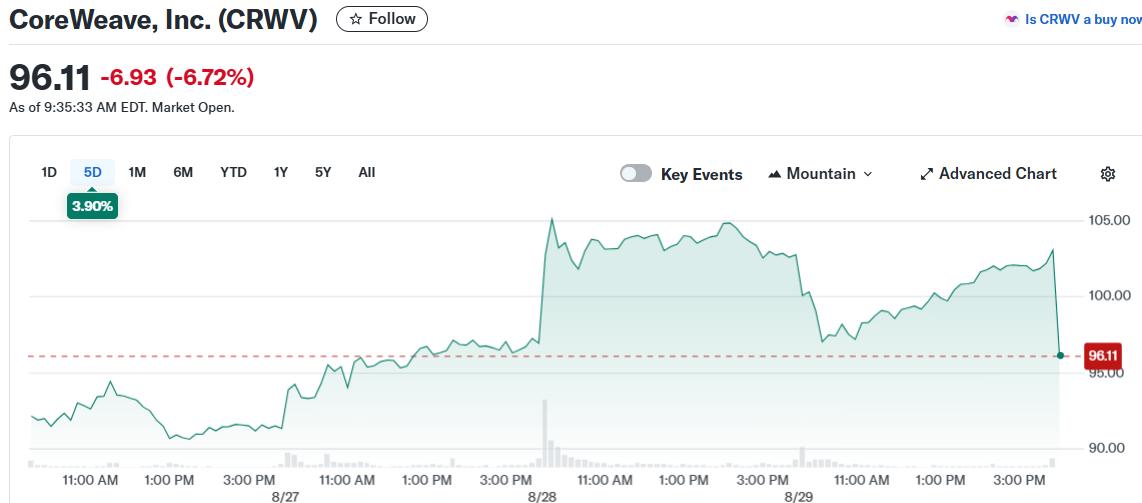Image resolution: width=1142 pixels, height=503 pixels.
Task: Click the 100.00 y-axis label
Action: point(1109,296)
